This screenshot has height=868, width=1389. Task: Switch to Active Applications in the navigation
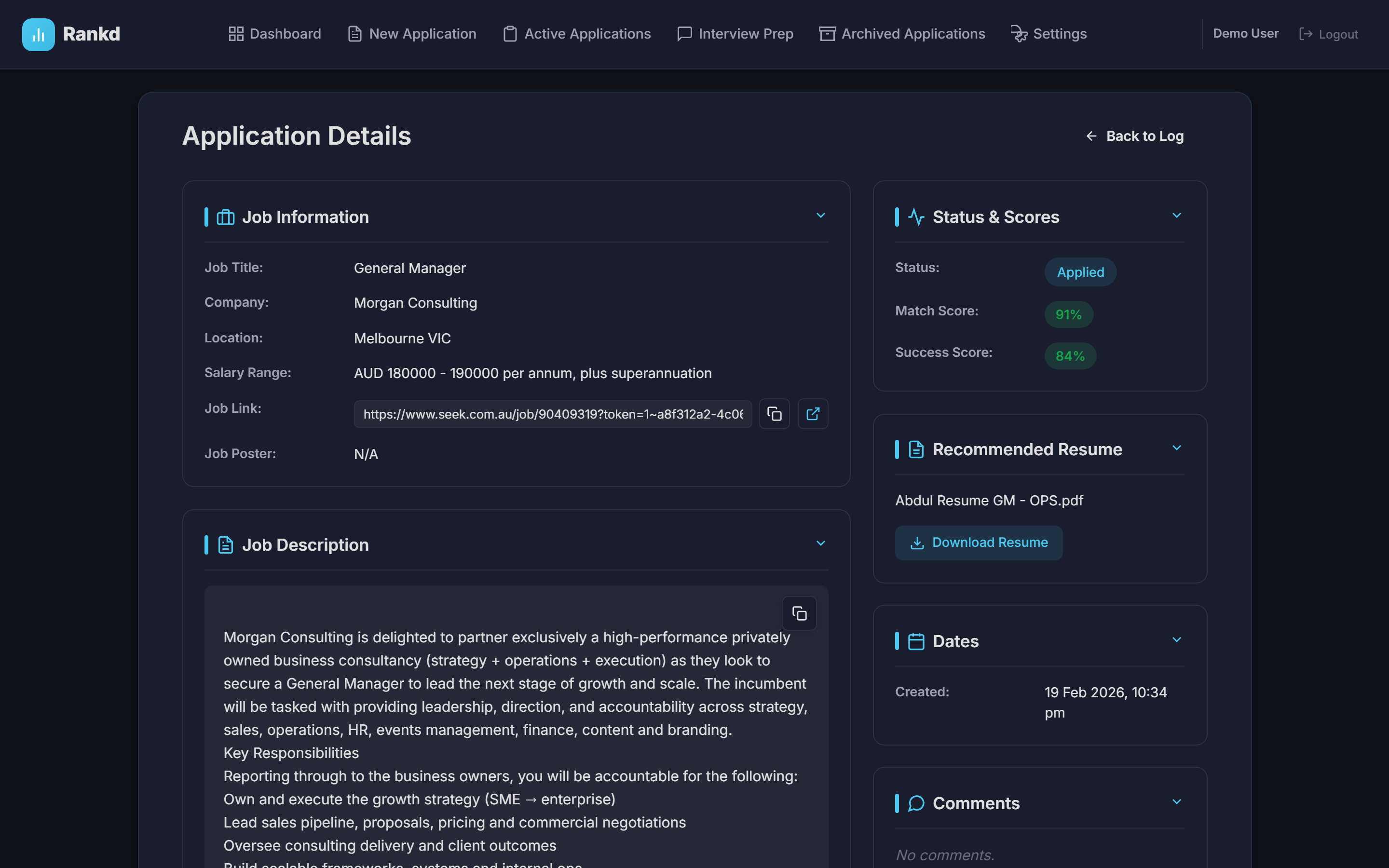click(x=577, y=34)
